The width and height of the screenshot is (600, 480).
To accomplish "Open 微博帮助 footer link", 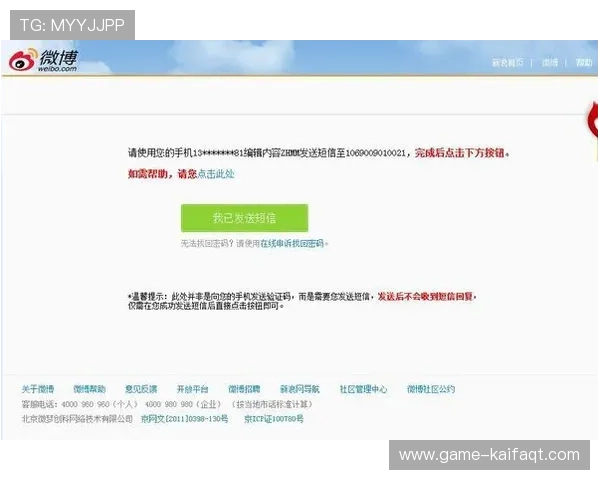I will click(89, 389).
